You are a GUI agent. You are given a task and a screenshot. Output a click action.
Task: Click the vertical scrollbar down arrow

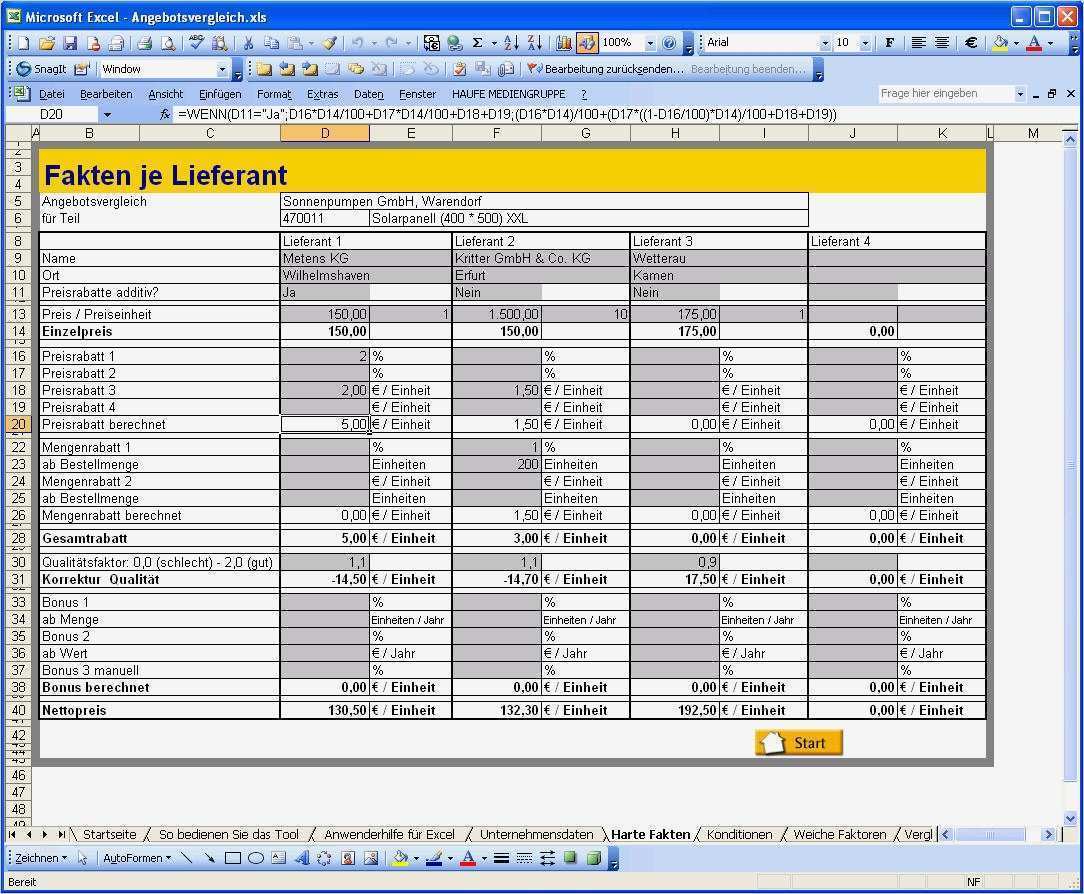[1070, 818]
